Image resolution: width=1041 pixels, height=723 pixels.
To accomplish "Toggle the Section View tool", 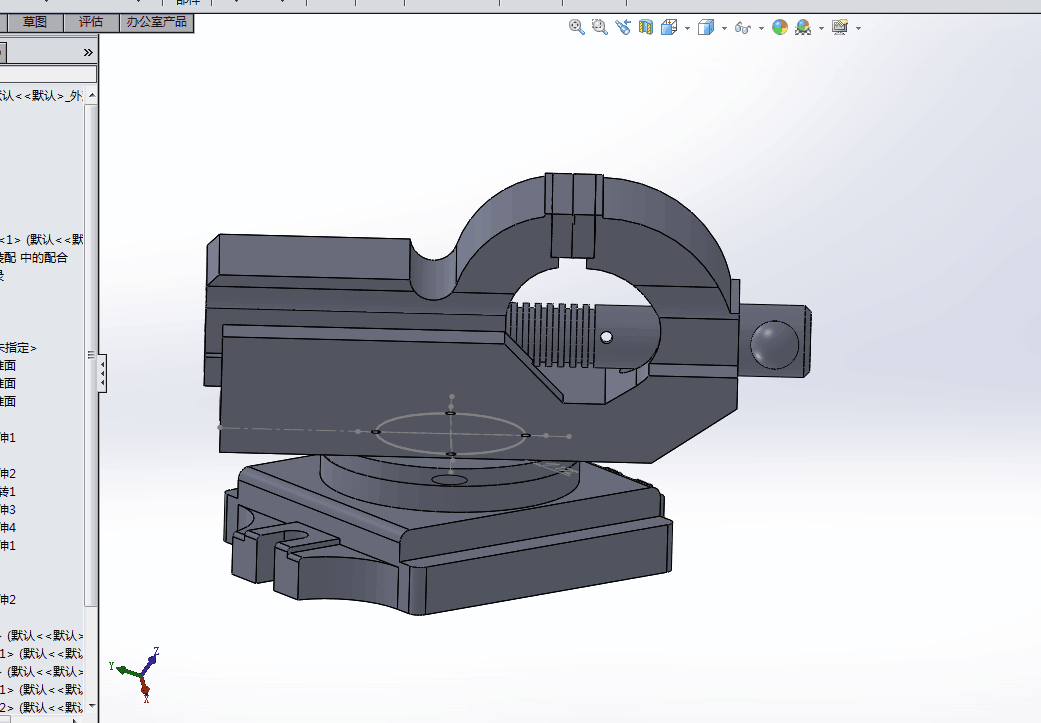I will [645, 27].
